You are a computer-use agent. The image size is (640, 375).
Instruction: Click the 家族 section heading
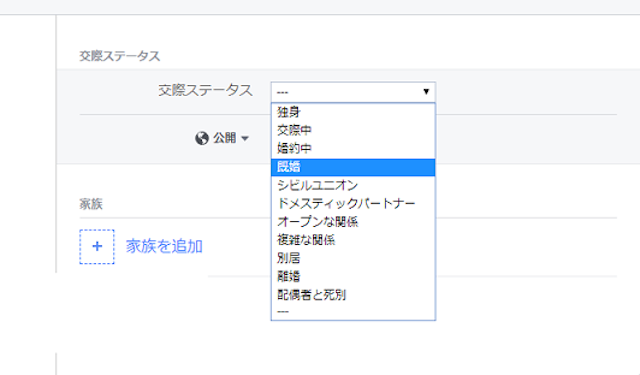coord(91,204)
